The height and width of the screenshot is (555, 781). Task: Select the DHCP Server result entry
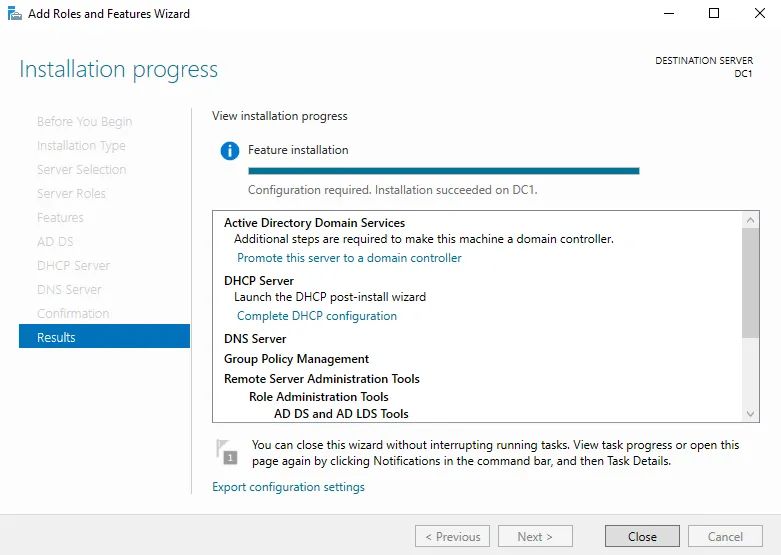(258, 281)
